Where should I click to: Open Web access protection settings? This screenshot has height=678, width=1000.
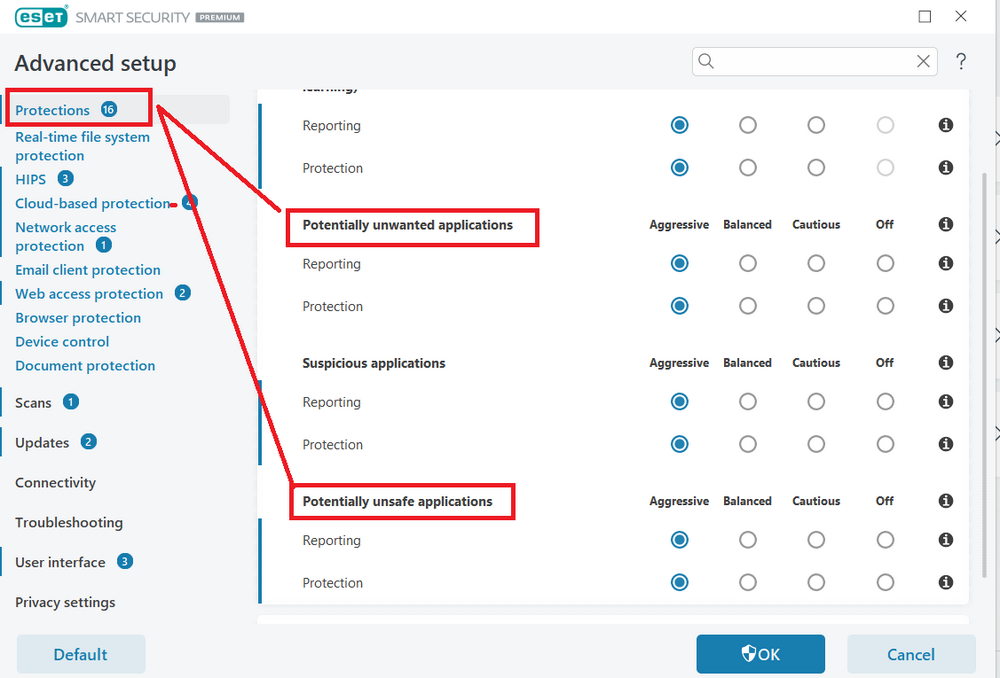point(89,294)
